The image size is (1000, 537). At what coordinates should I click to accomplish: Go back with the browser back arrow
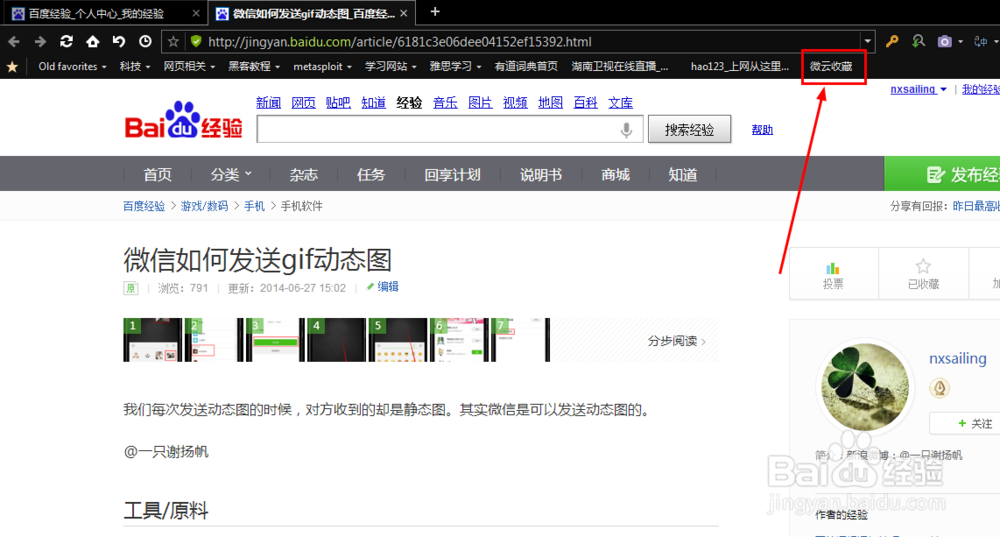(x=14, y=41)
